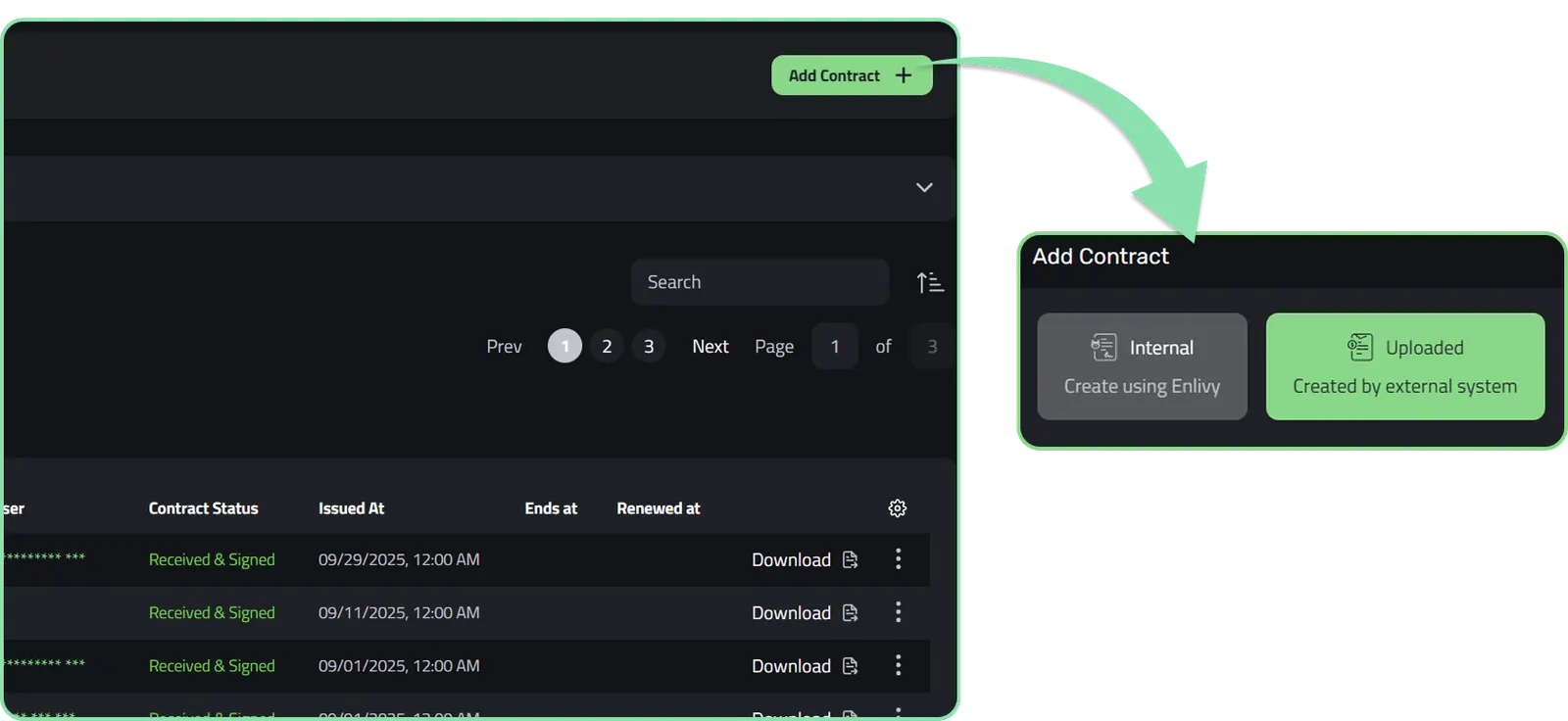Click the 09/11/2025, 12:00 AM issued date
The width and height of the screenshot is (1568, 721).
(x=399, y=612)
